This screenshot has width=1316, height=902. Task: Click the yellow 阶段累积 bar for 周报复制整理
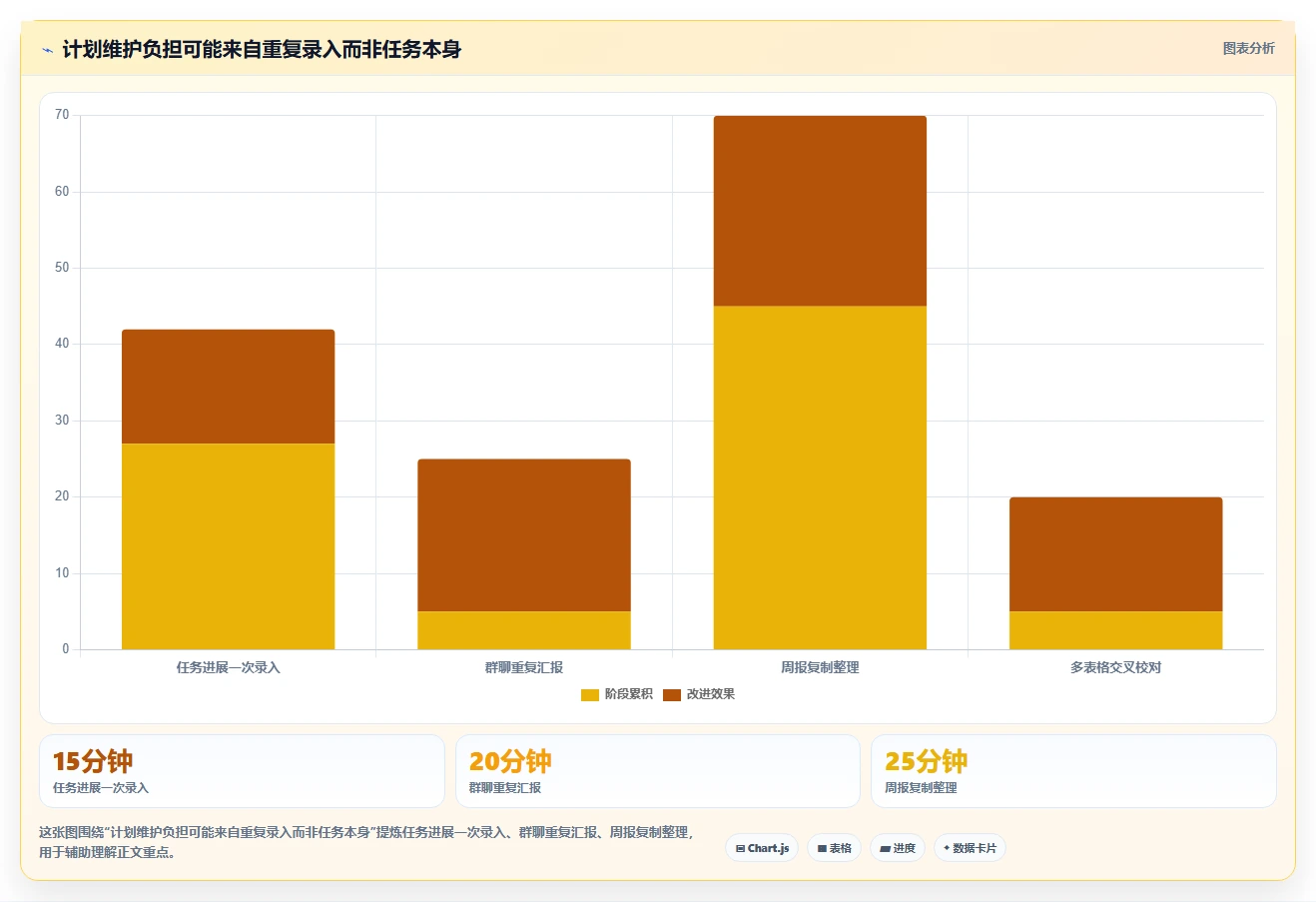point(820,477)
